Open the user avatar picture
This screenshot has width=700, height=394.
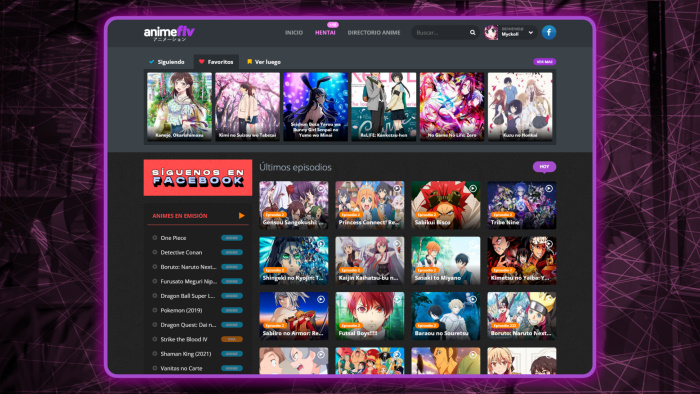coord(491,33)
